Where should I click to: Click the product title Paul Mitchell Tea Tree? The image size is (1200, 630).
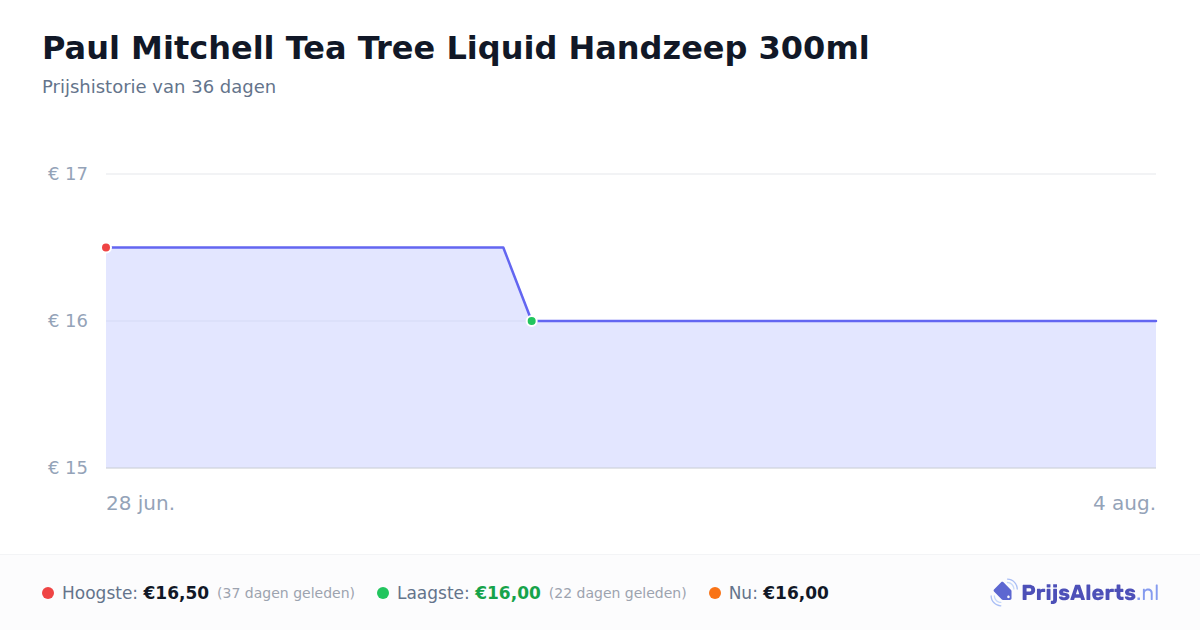[x=456, y=47]
